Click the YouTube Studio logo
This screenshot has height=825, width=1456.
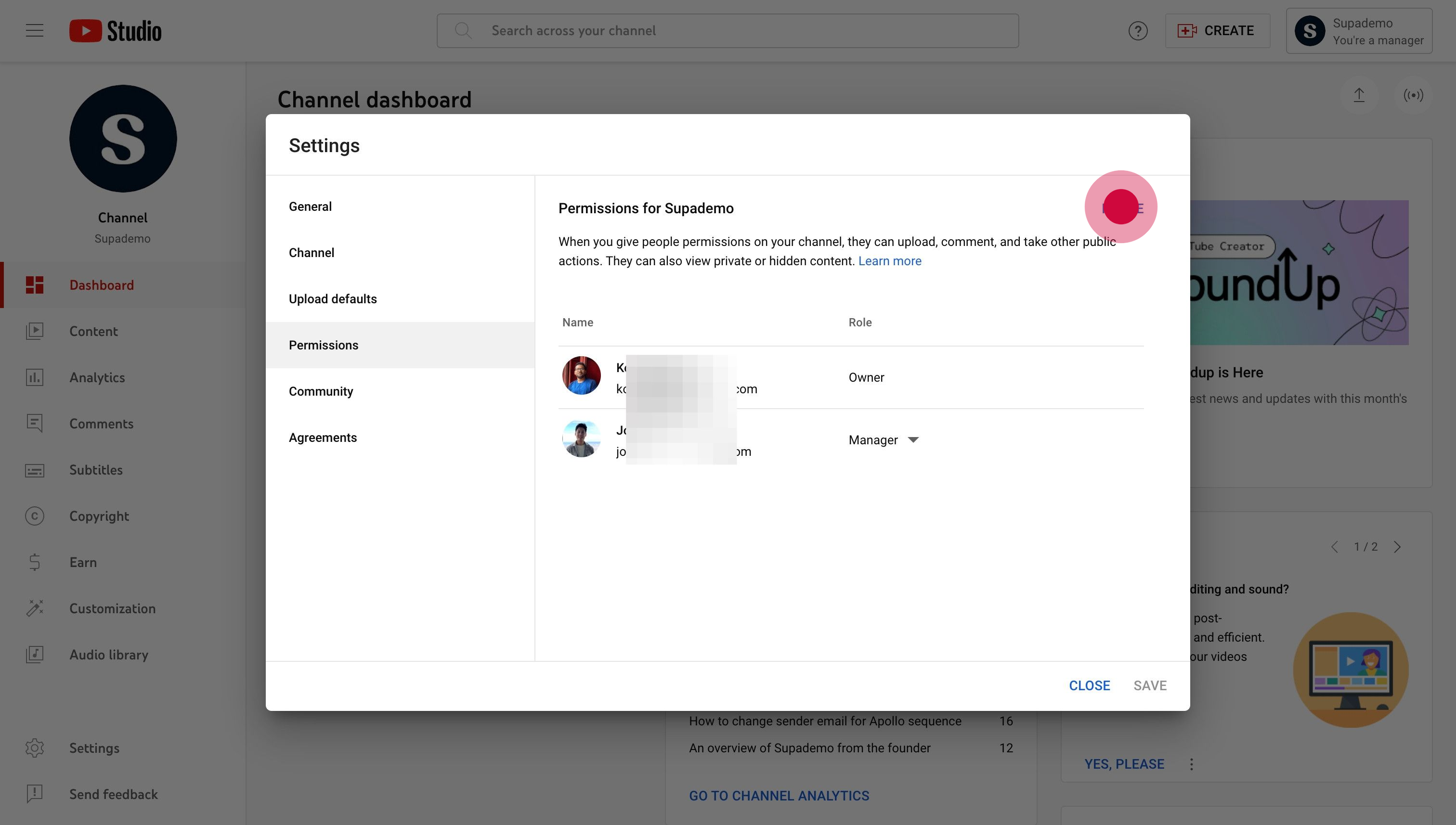(x=116, y=31)
